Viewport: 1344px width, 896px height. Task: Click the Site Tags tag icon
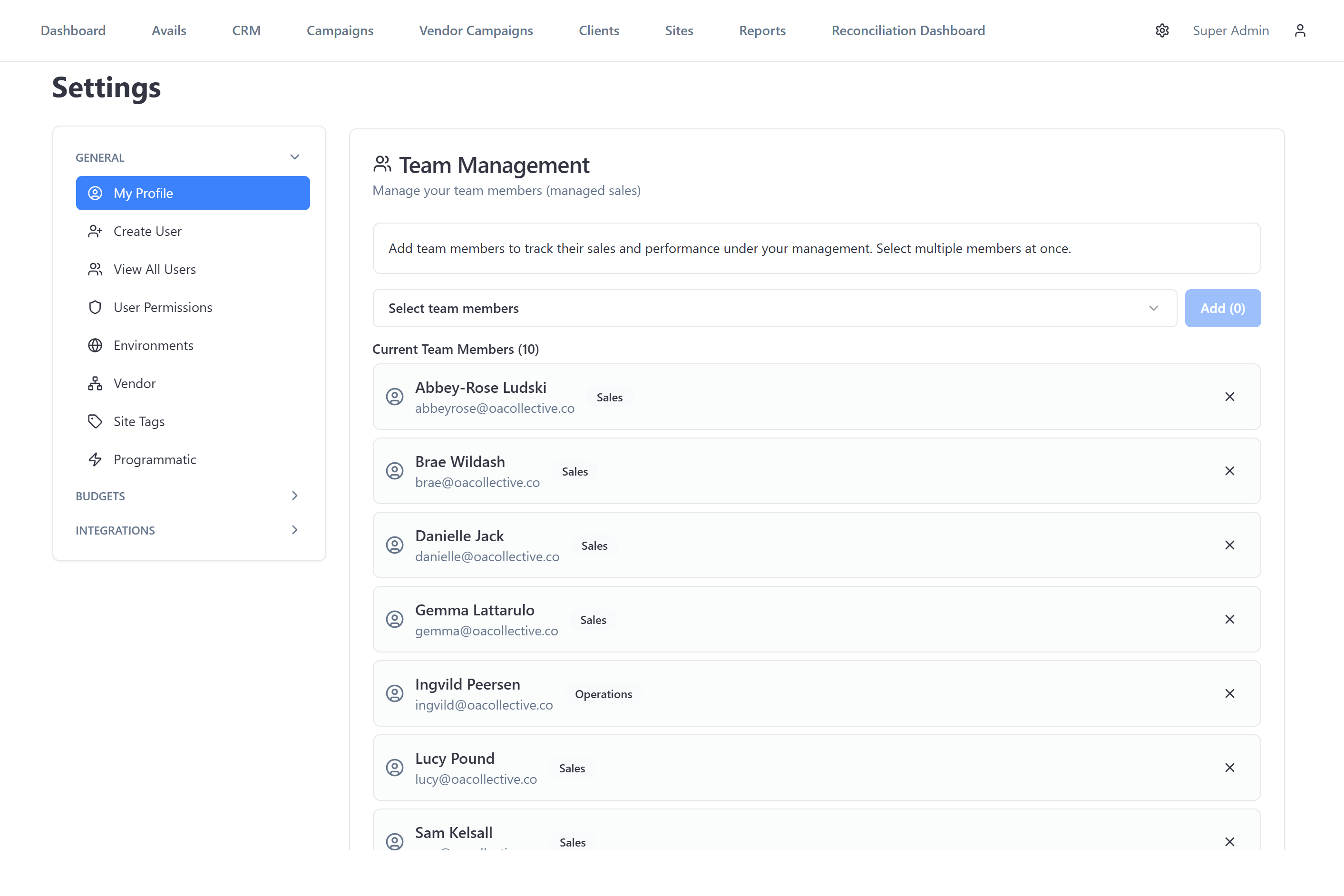tap(95, 421)
